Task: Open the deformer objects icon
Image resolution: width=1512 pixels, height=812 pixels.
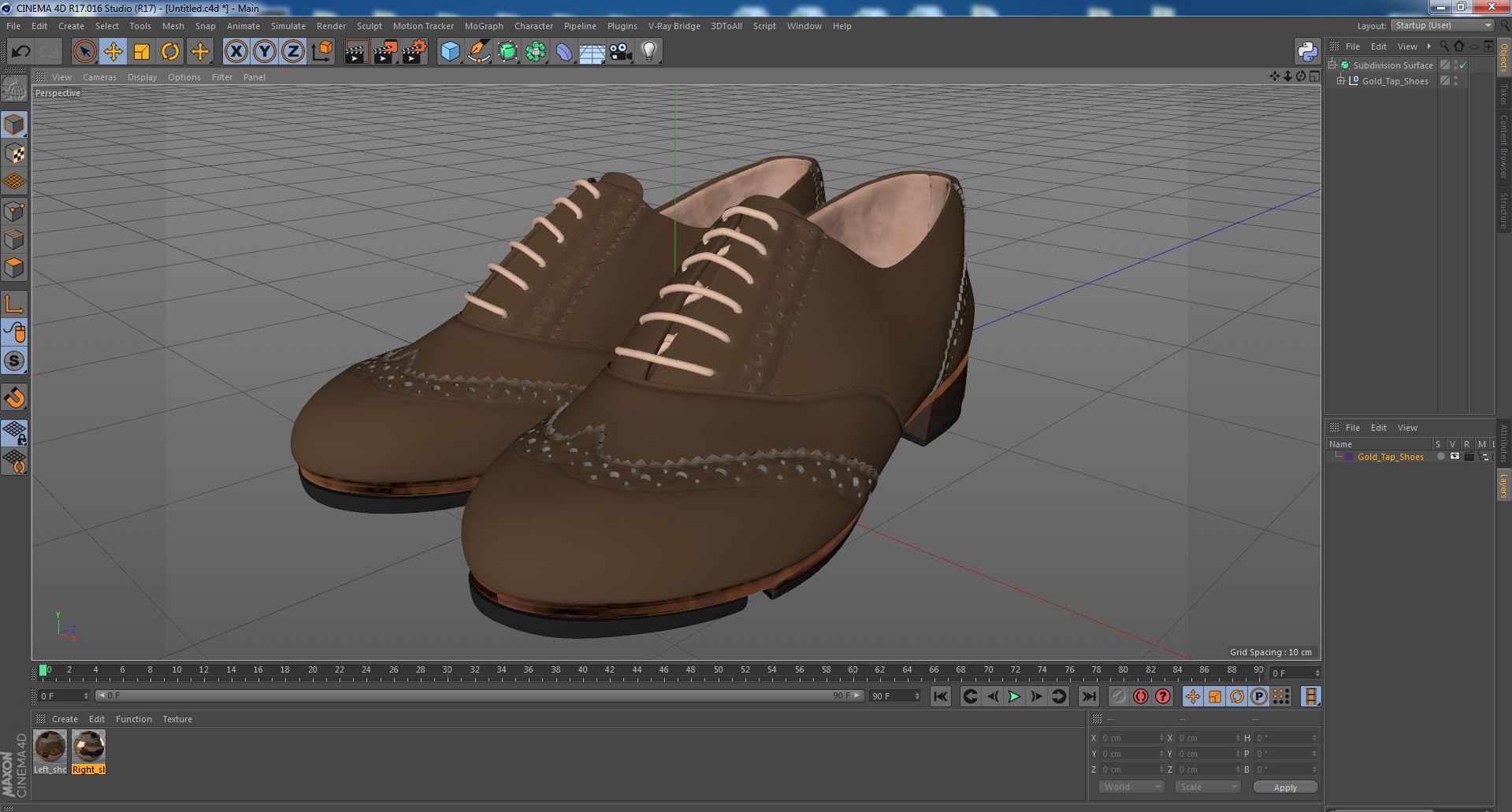Action: pos(564,52)
